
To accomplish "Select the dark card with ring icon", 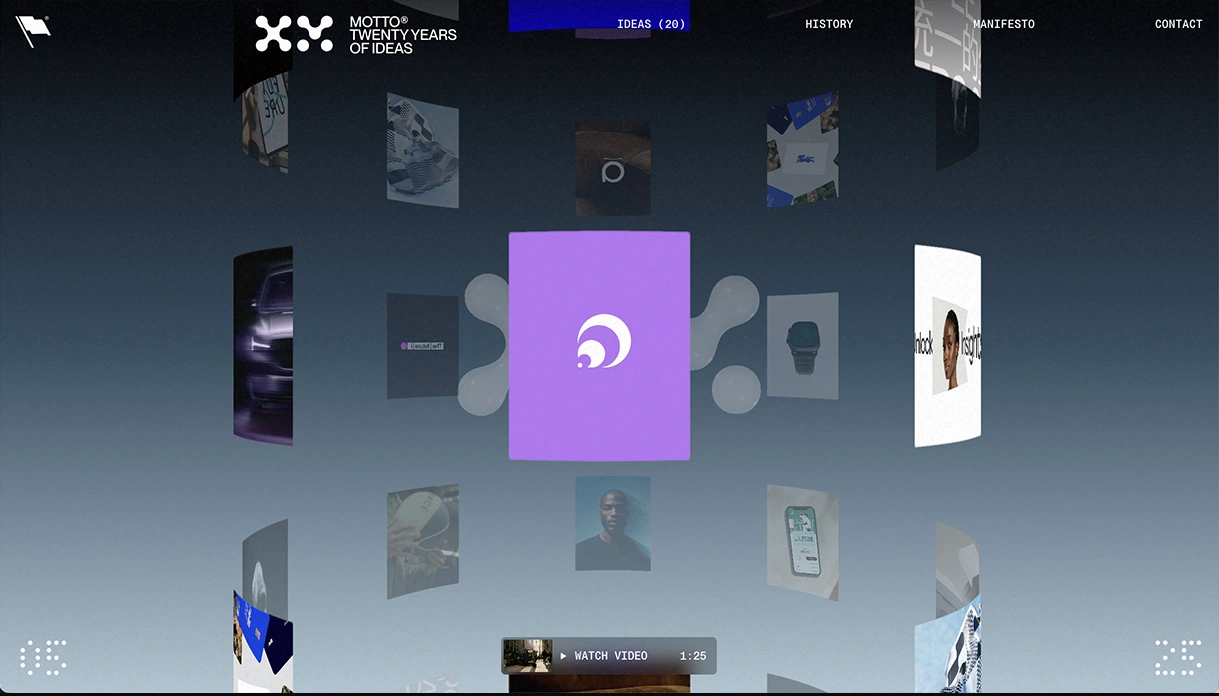I will (613, 168).
